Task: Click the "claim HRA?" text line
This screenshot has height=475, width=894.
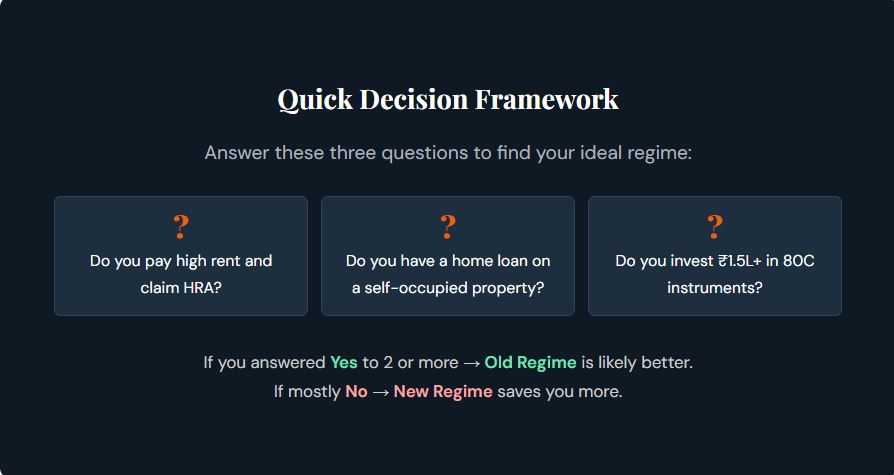Action: point(181,288)
